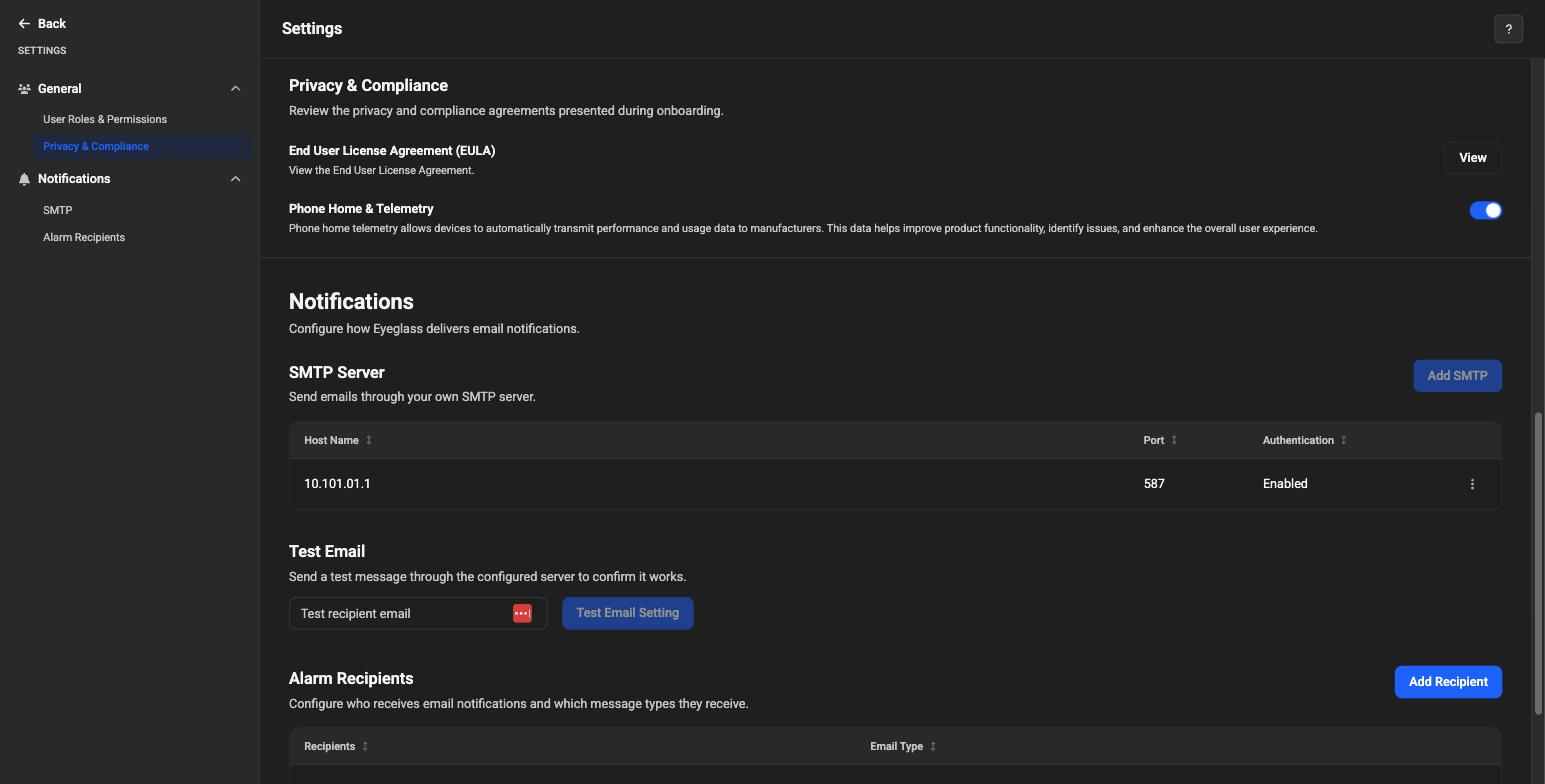Disable the Phone Home & Telemetry toggle
Image resolution: width=1545 pixels, height=784 pixels.
point(1485,210)
